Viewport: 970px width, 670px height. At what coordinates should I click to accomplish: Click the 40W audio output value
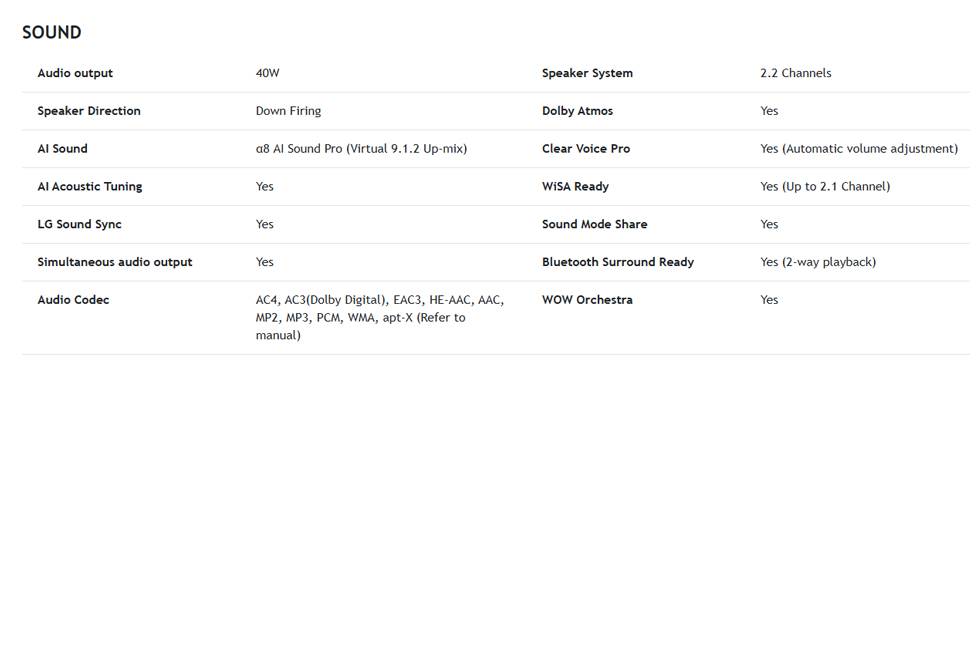[x=267, y=73]
